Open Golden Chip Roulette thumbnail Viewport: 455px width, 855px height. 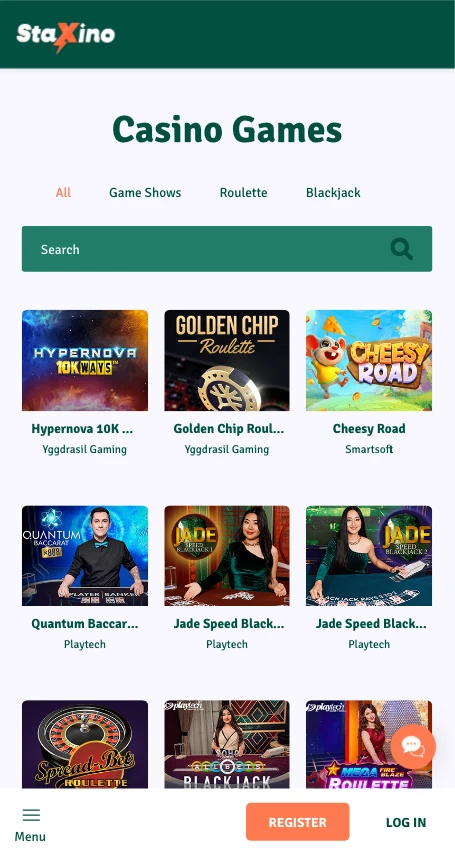click(227, 360)
